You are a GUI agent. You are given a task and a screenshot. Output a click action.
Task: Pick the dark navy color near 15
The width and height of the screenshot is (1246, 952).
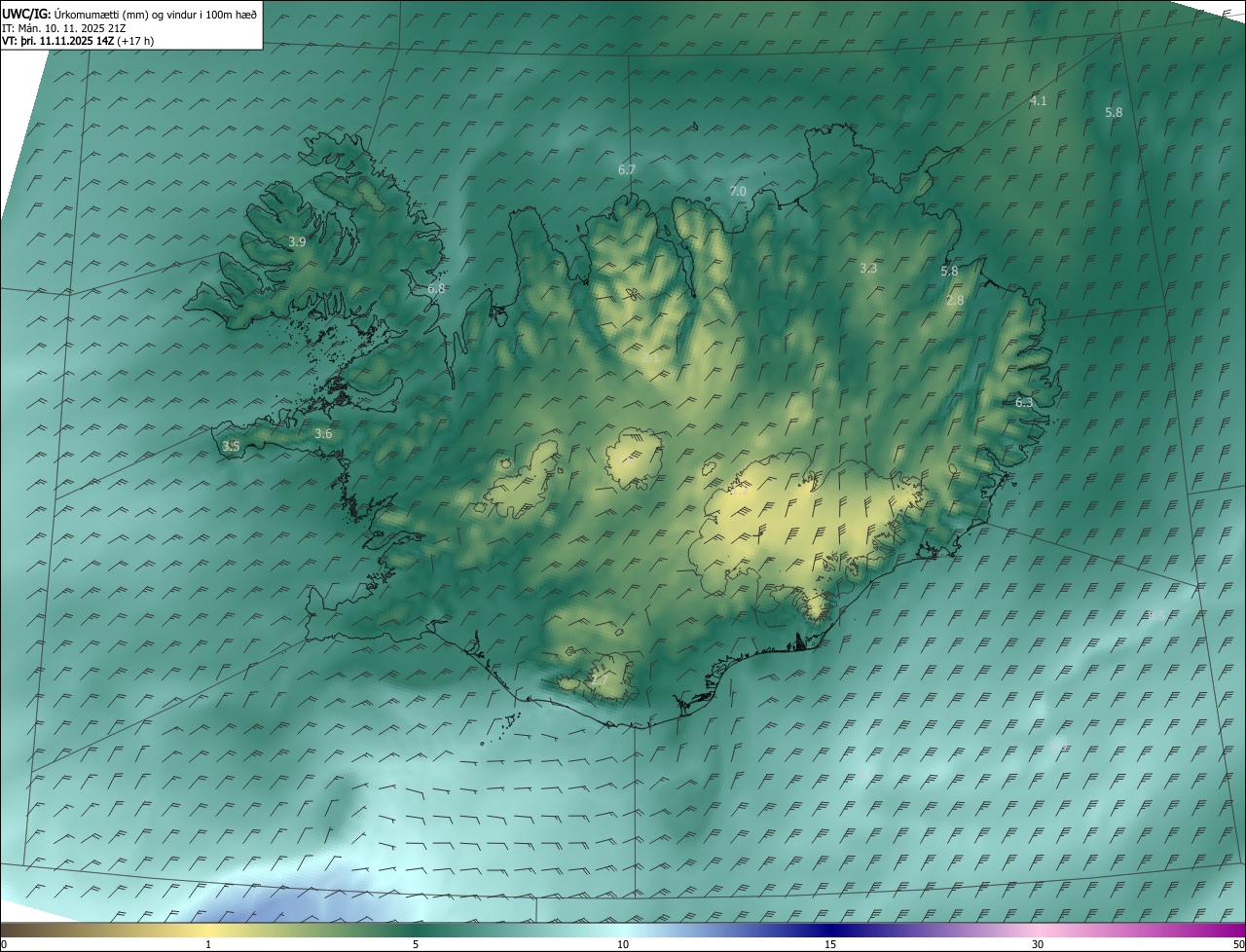[830, 930]
